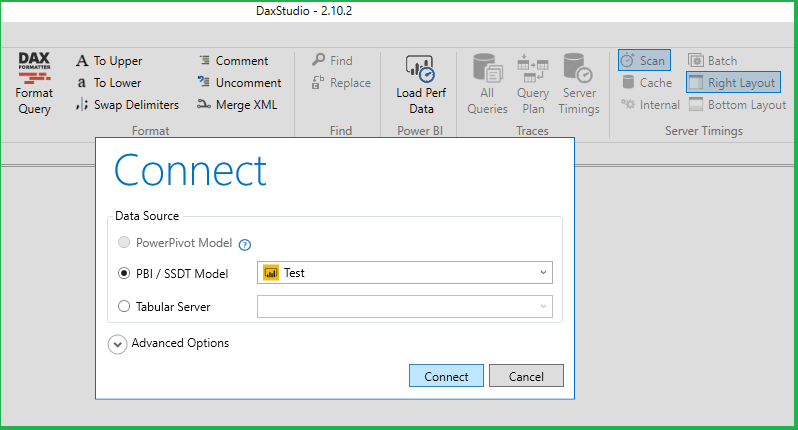Screen dimensions: 798x430
Task: Enable the Query Plan trace
Action: (x=533, y=83)
